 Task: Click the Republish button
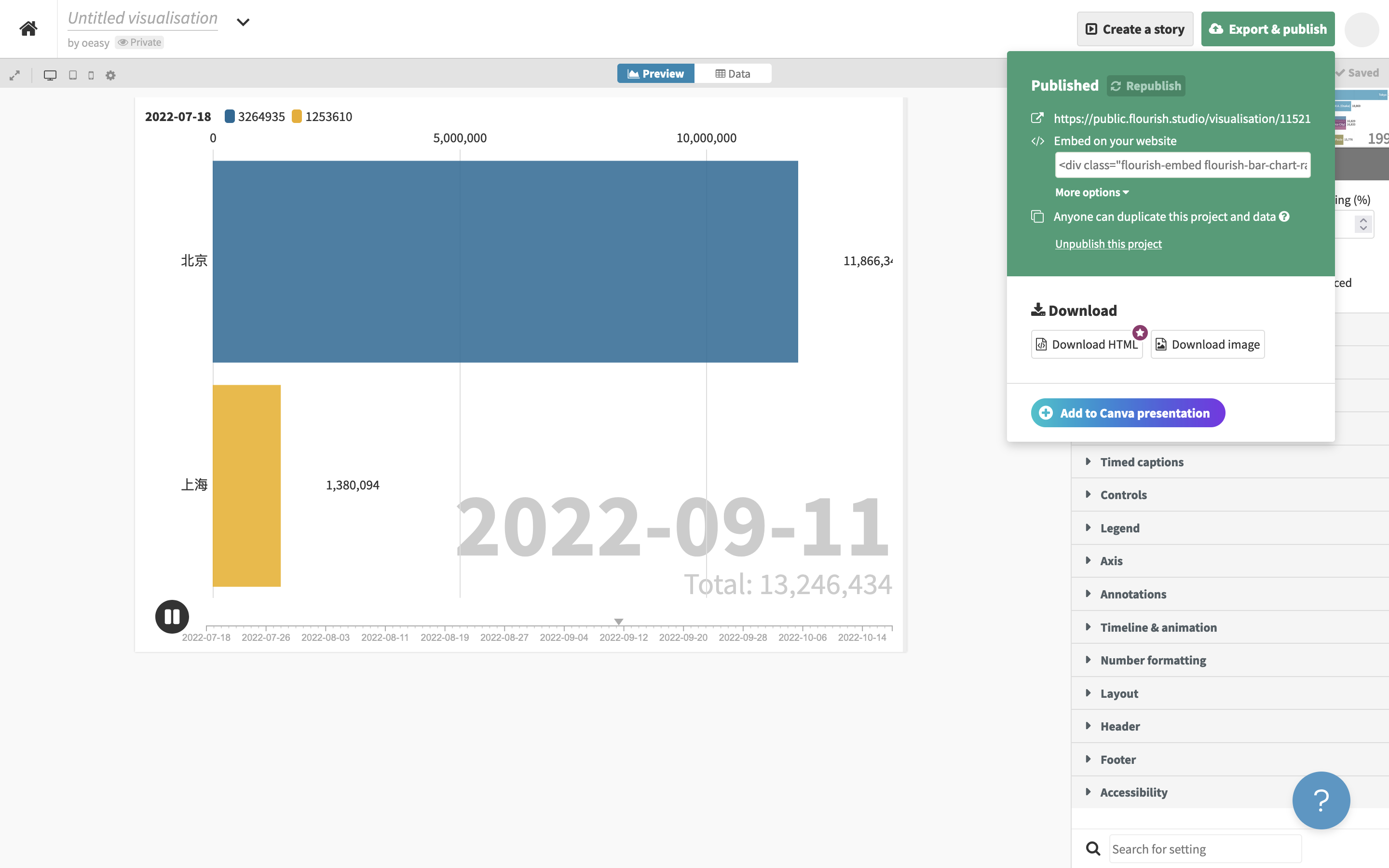click(1145, 86)
